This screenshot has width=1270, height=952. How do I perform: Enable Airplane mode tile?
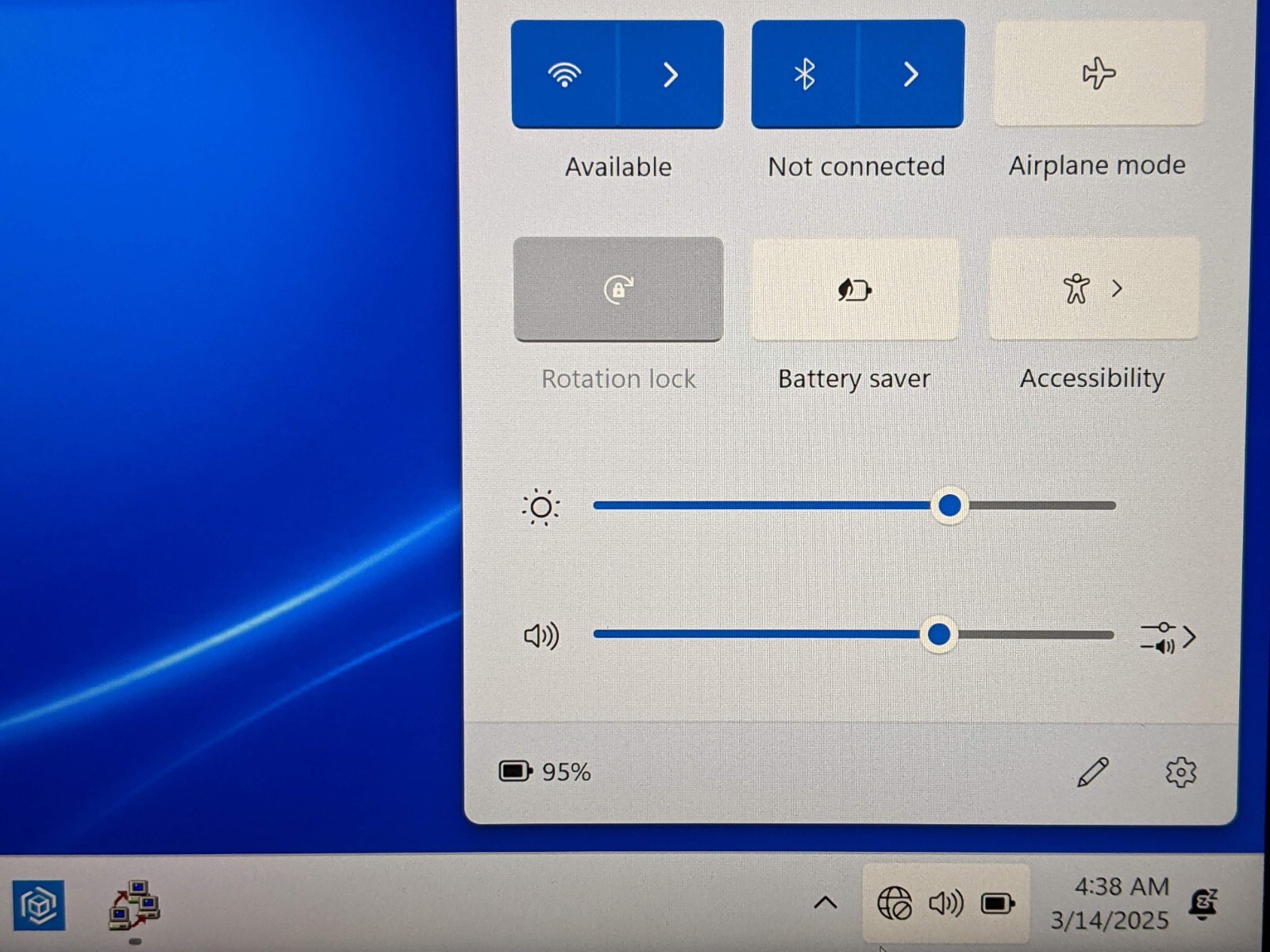pos(1099,73)
